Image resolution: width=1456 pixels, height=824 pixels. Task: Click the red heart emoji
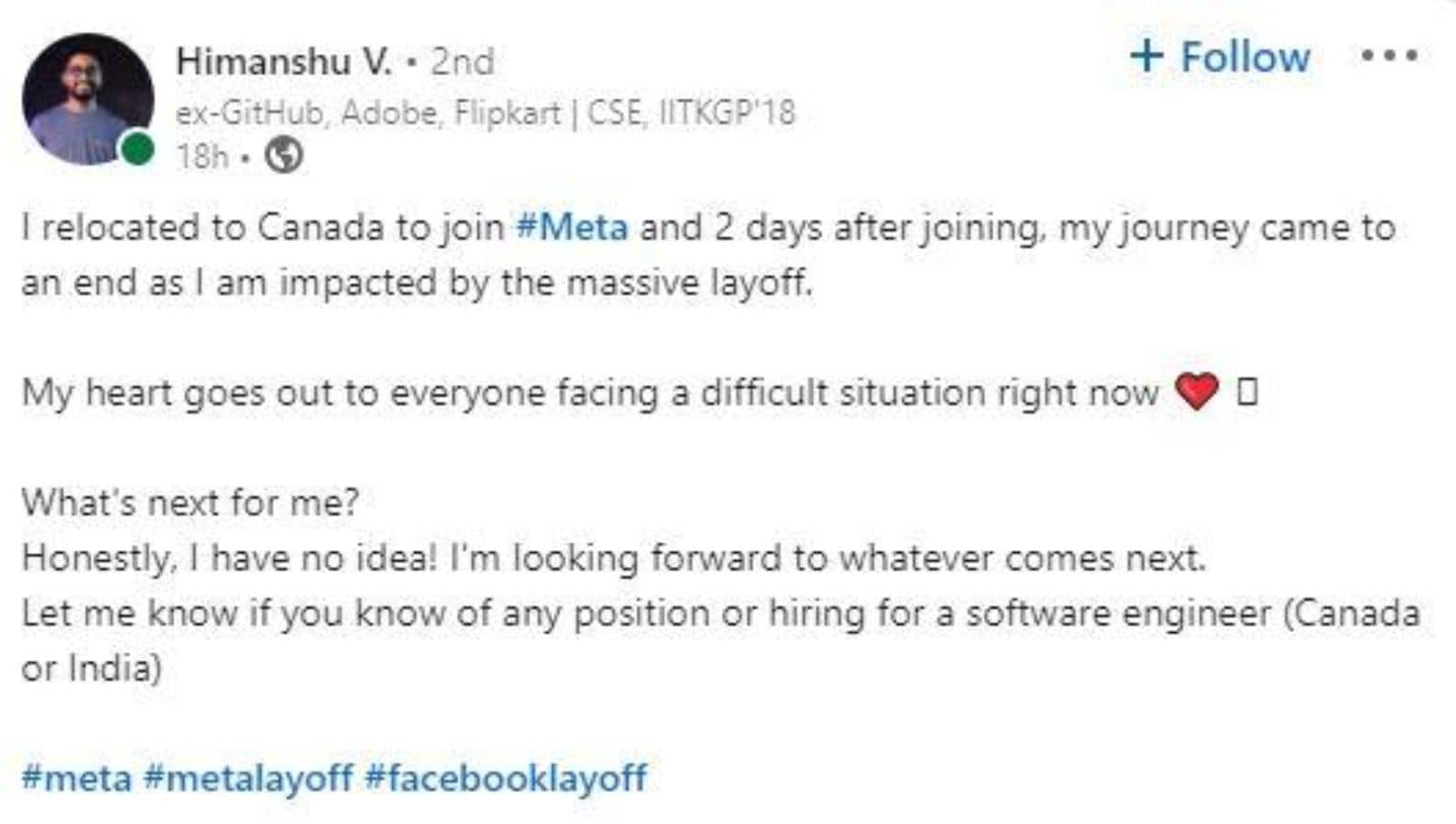pos(1196,392)
